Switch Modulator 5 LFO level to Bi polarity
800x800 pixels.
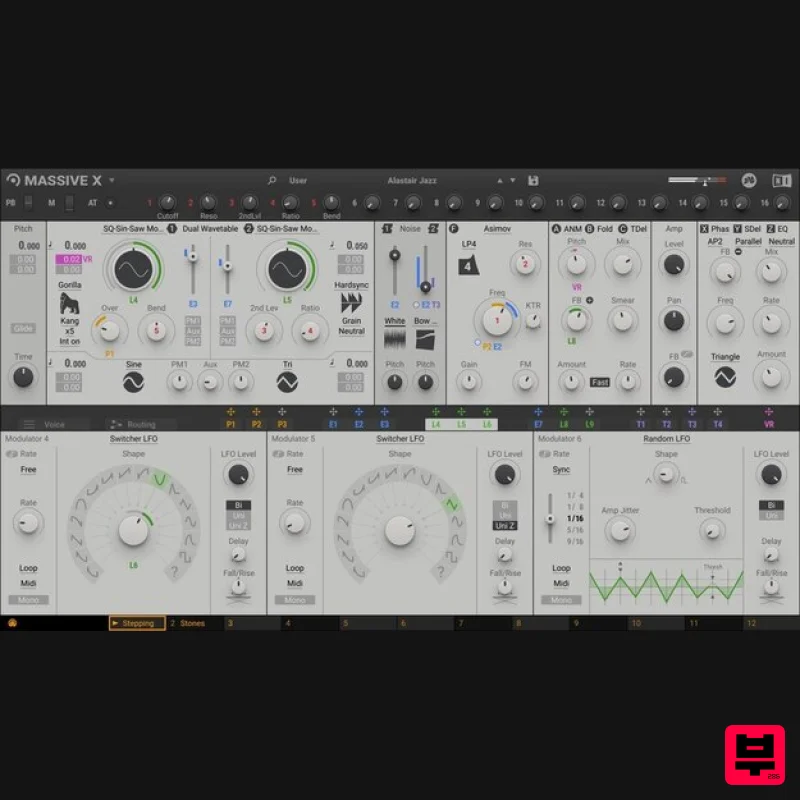point(504,507)
